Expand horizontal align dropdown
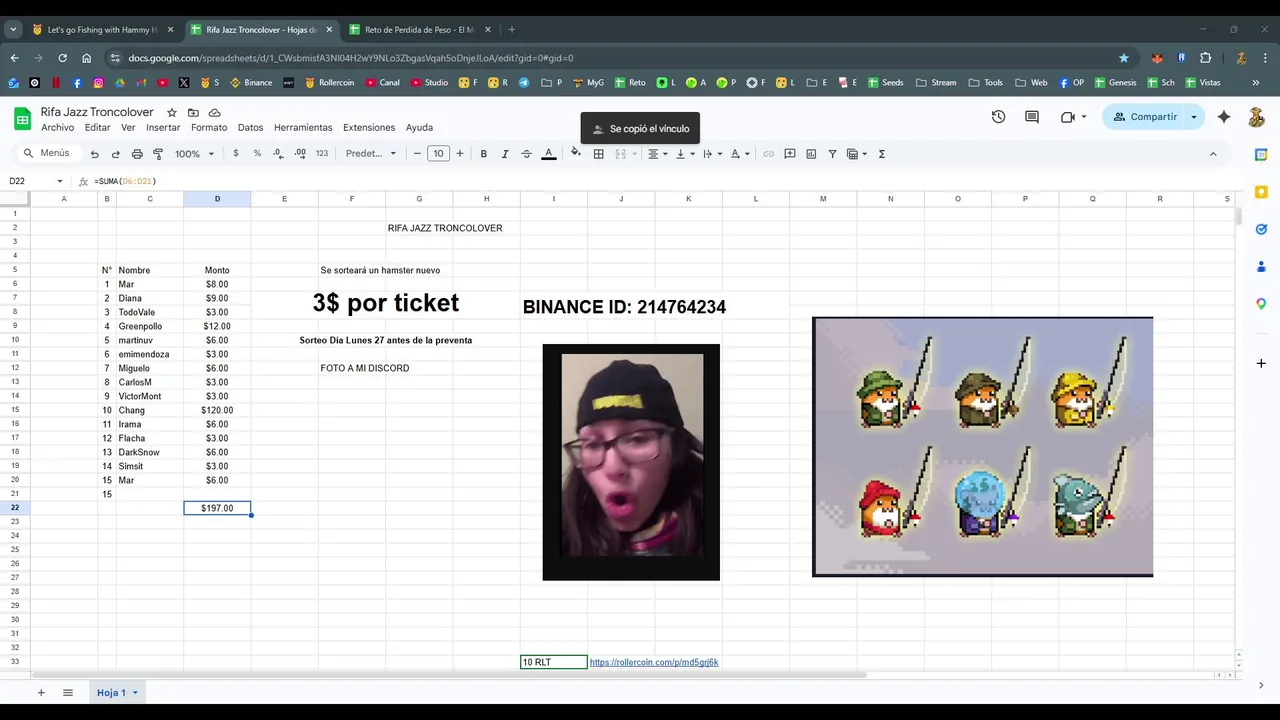This screenshot has height=720, width=1280. [657, 154]
